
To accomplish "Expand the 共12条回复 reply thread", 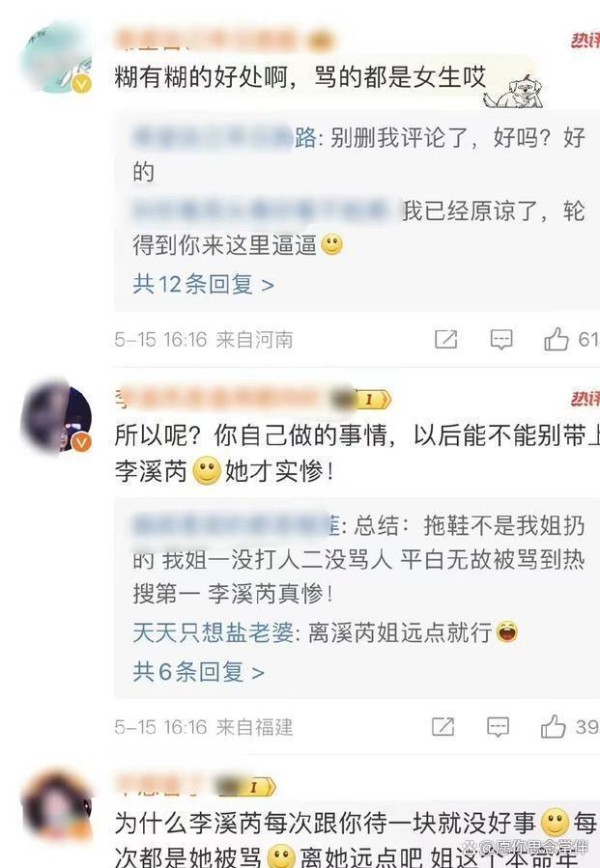I will point(204,285).
